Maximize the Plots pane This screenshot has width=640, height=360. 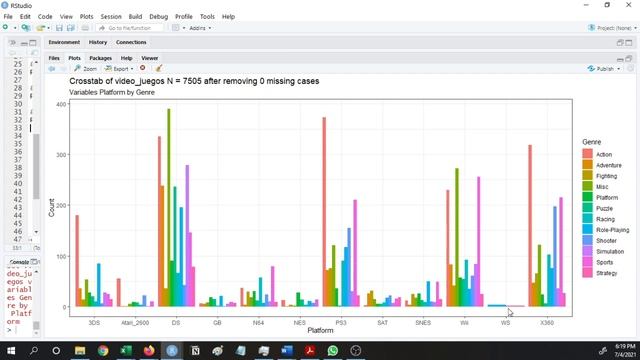(629, 59)
